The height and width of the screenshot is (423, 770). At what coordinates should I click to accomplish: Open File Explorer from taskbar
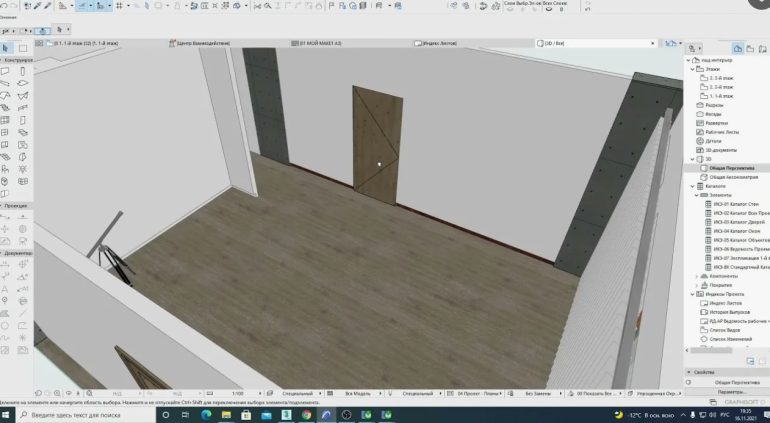click(226, 415)
